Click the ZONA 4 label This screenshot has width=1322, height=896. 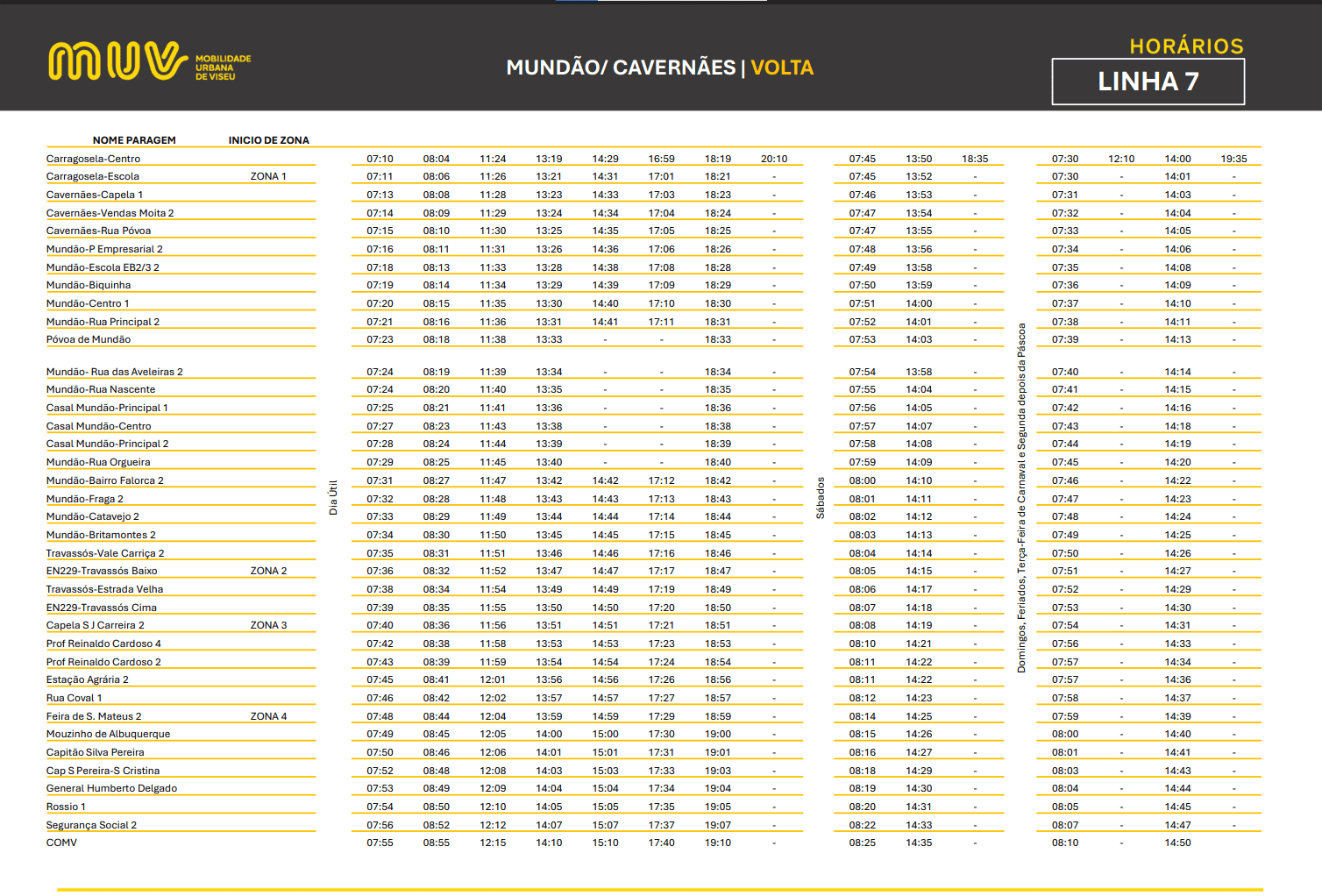click(x=268, y=716)
